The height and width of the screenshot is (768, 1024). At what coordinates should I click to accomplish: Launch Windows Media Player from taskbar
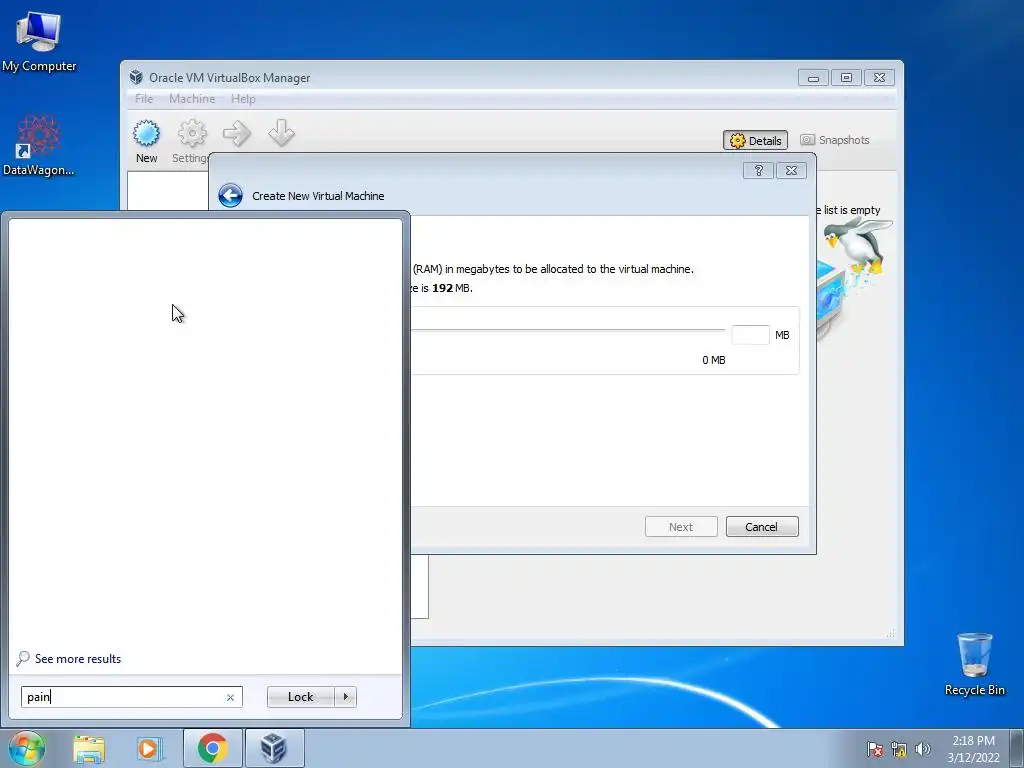tap(149, 748)
